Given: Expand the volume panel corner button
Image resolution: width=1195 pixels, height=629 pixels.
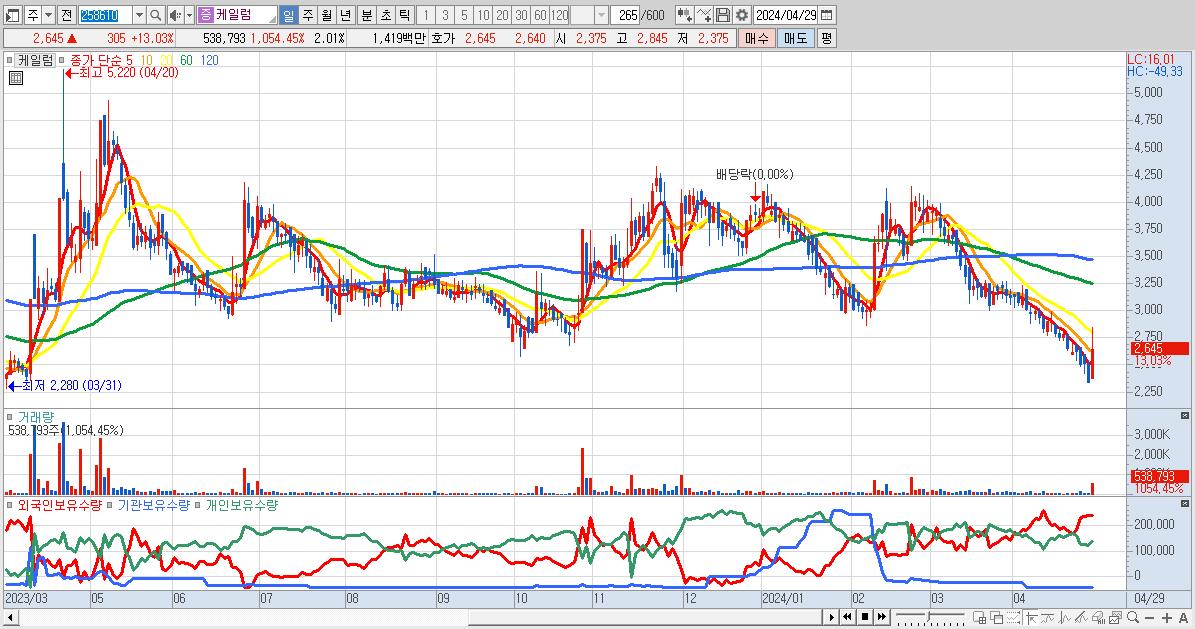Looking at the screenshot, I should [1184, 416].
